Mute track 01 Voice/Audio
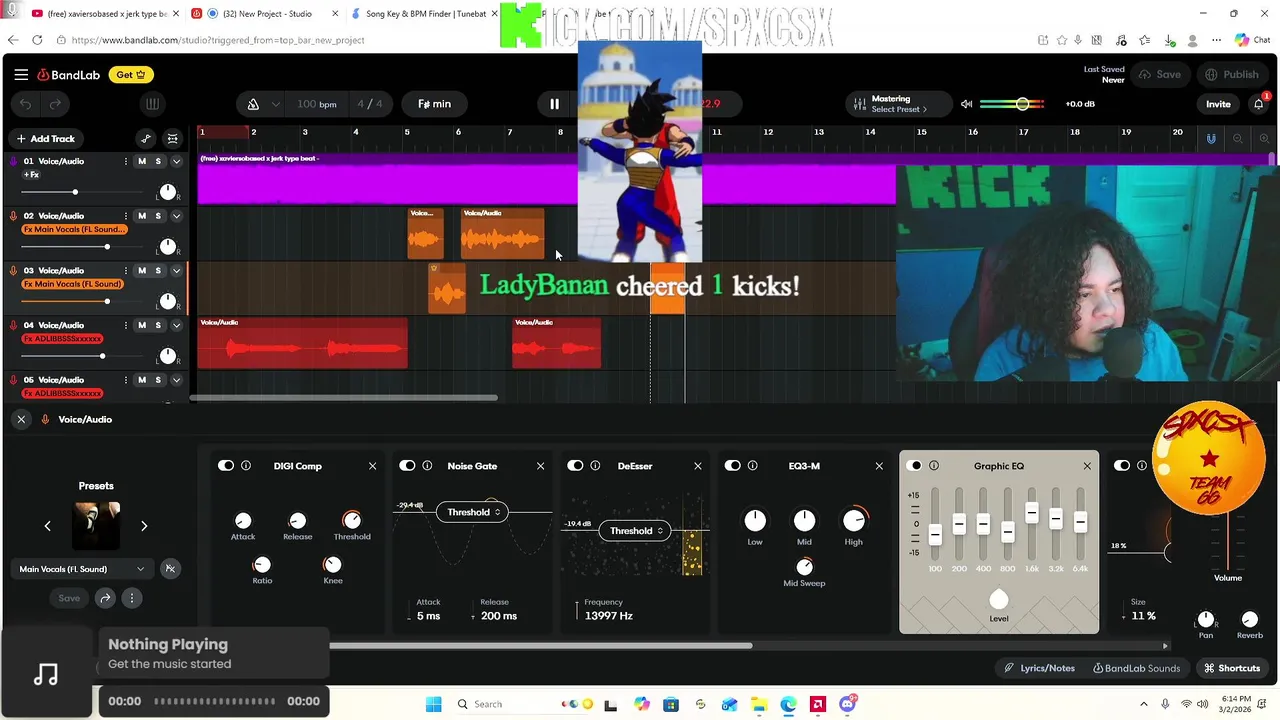The width and height of the screenshot is (1280, 720). coord(142,161)
